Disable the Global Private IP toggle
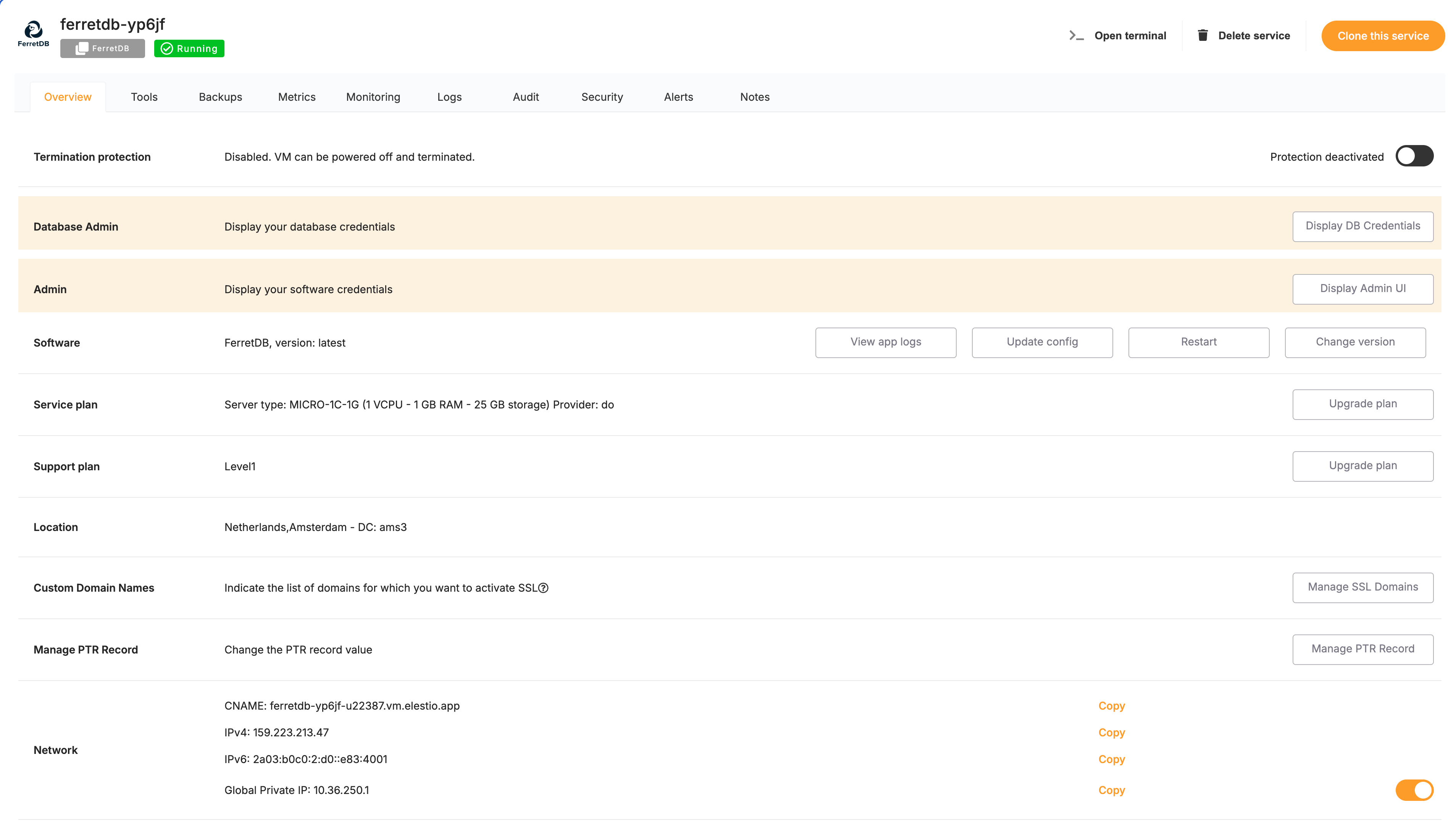 [1414, 790]
